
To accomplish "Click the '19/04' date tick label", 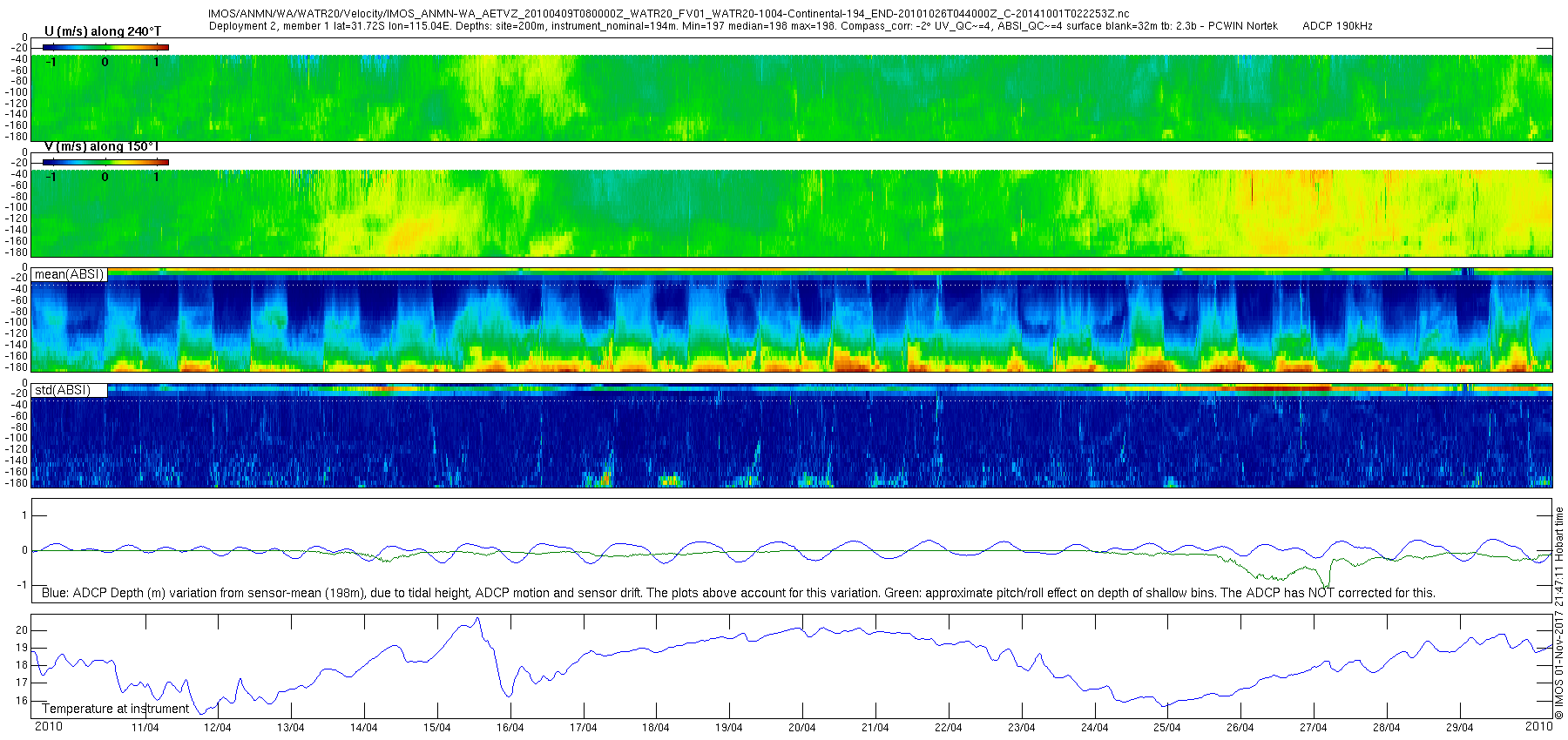I will 729,728.
